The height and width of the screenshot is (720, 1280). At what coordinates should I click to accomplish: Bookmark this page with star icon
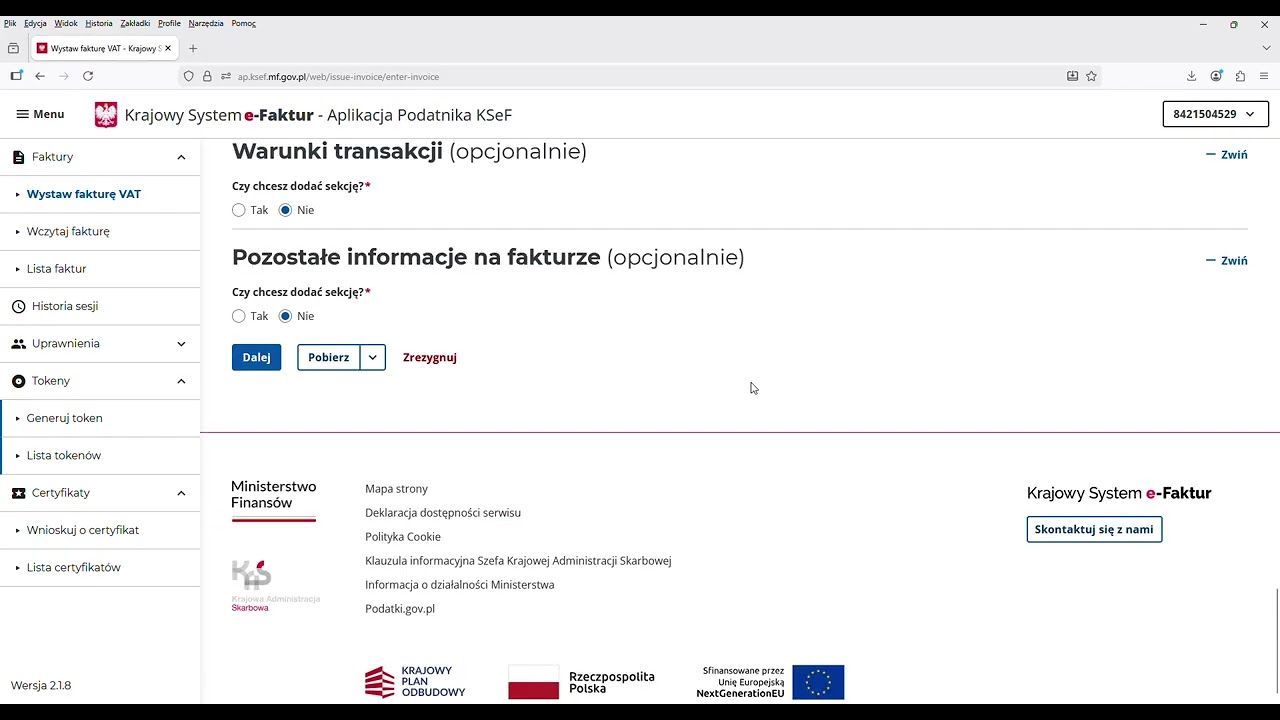click(1091, 76)
